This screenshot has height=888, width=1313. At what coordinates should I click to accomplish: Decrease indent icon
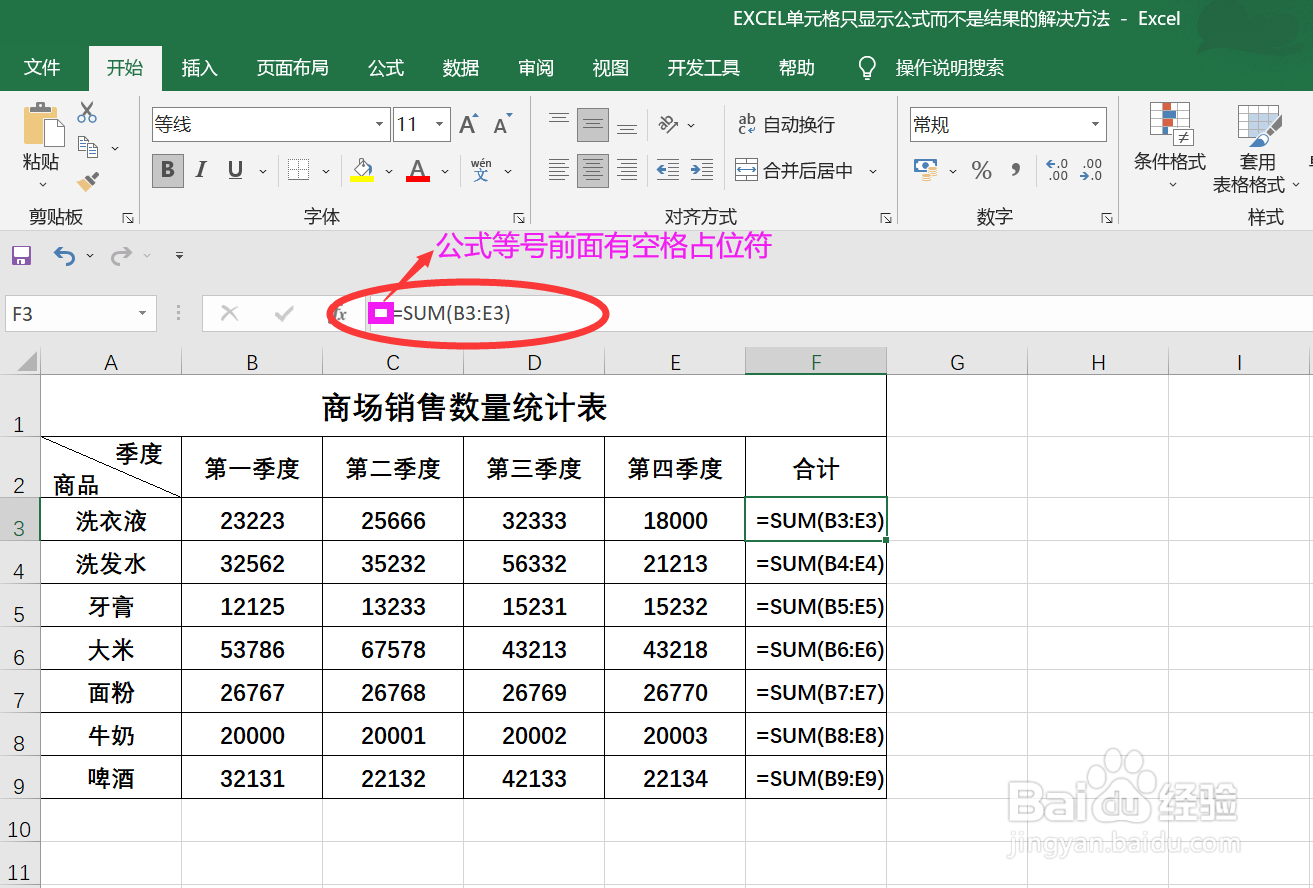pos(668,170)
